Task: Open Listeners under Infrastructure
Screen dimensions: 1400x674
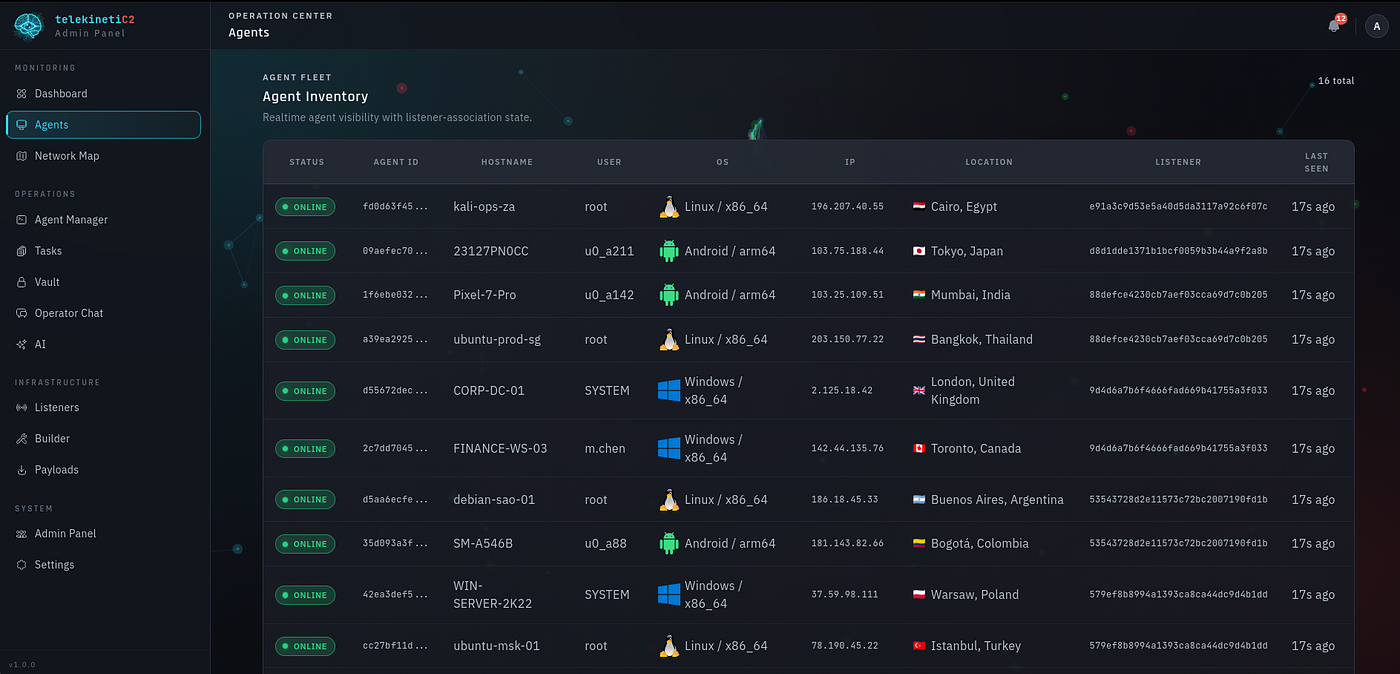Action: pos(105,408)
